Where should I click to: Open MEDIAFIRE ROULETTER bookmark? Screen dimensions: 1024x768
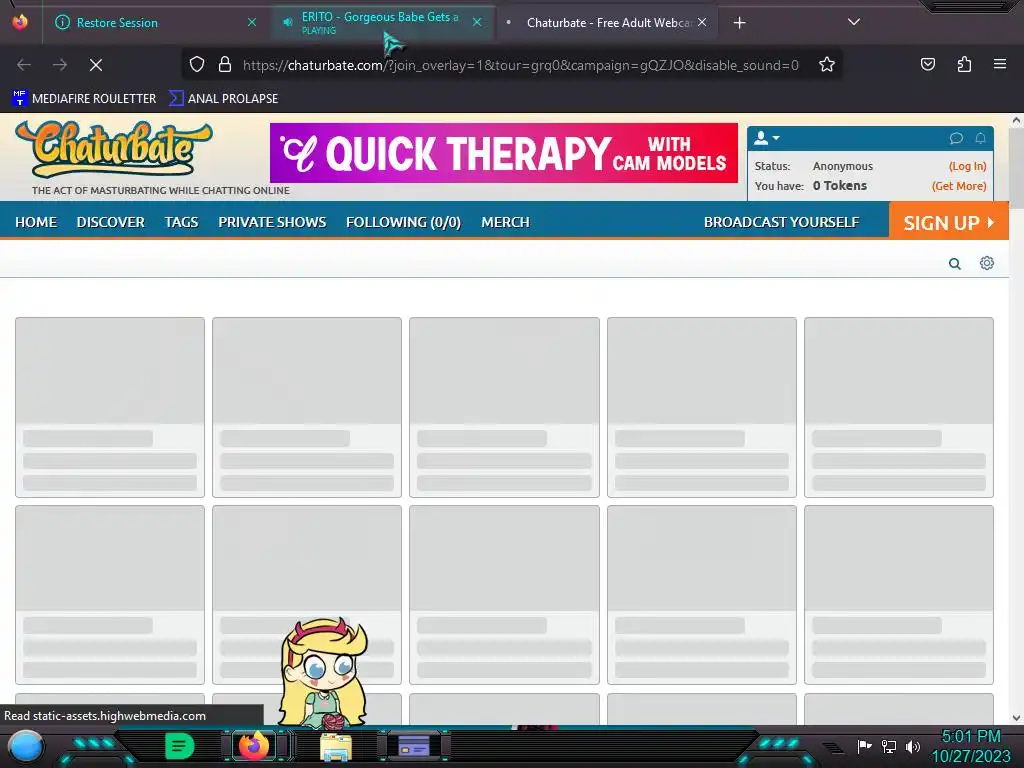[x=84, y=99]
